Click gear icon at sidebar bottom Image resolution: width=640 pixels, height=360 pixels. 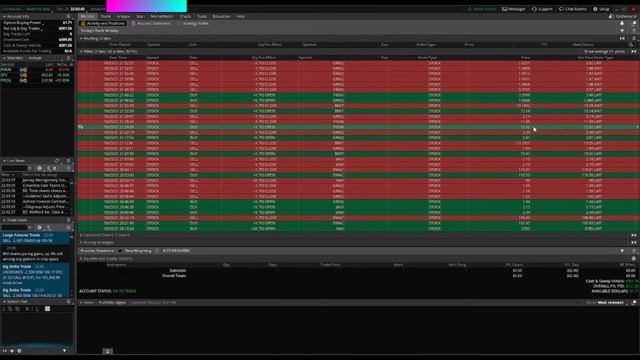(x=19, y=351)
